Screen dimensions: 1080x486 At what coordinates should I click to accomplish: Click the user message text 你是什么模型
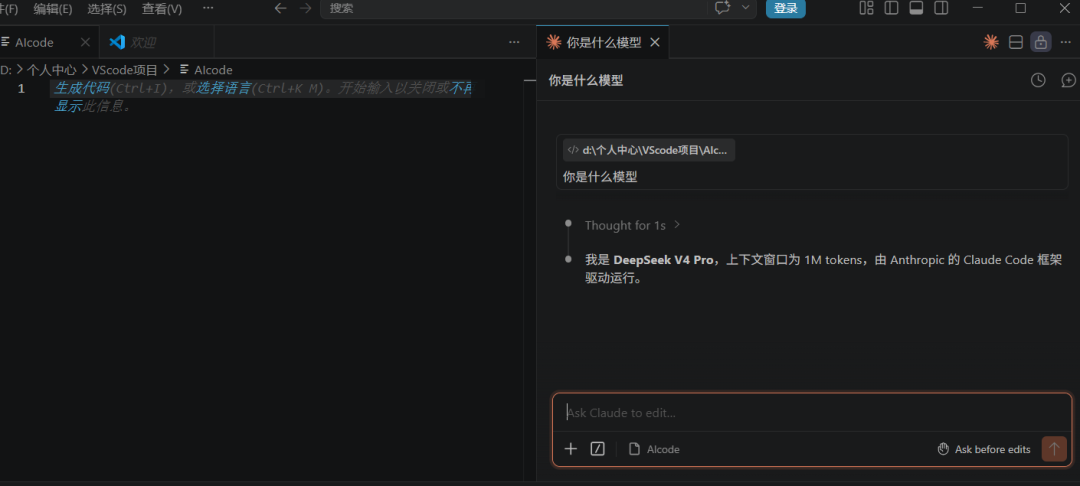(x=600, y=177)
